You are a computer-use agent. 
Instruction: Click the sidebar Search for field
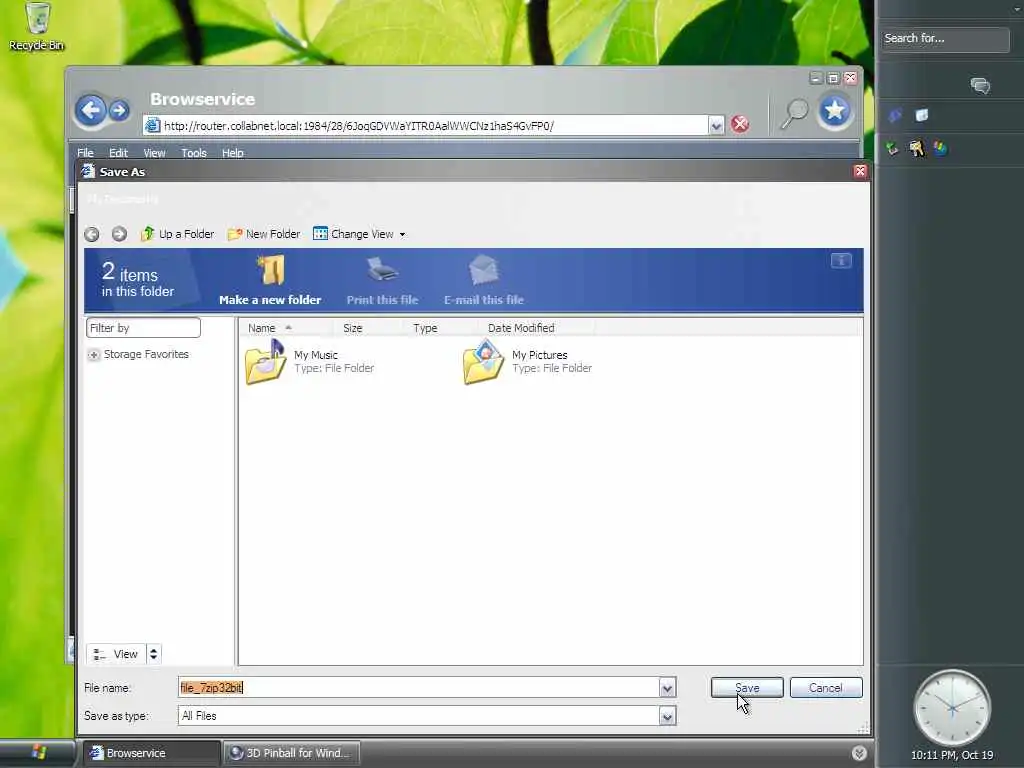point(945,39)
